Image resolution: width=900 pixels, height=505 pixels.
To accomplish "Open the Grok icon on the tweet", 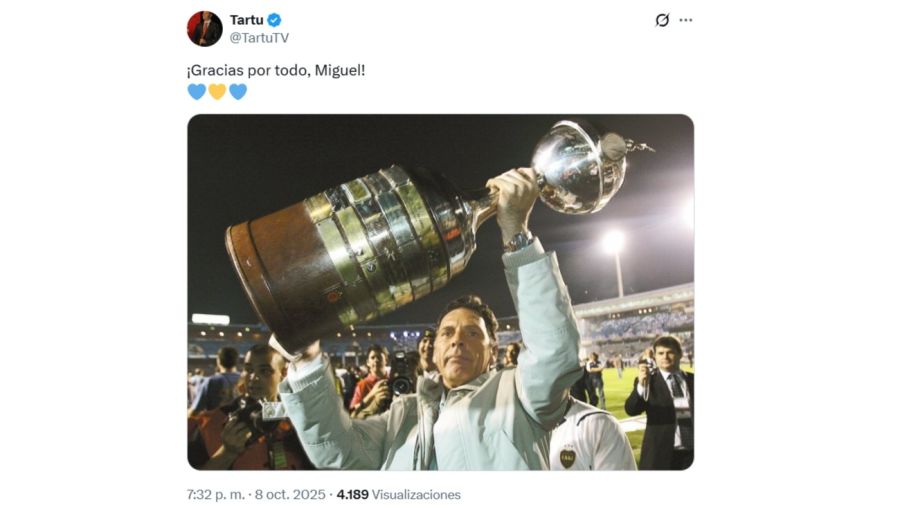I will point(661,20).
